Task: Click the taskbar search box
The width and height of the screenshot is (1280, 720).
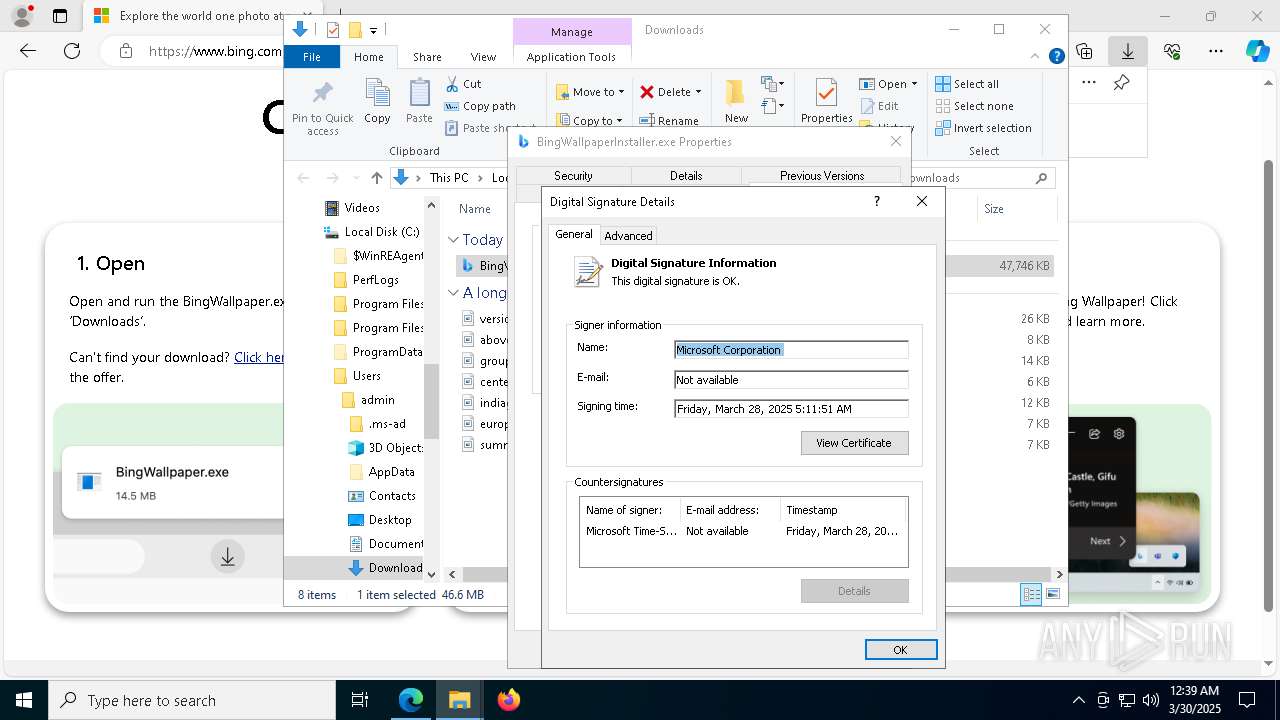Action: tap(192, 700)
